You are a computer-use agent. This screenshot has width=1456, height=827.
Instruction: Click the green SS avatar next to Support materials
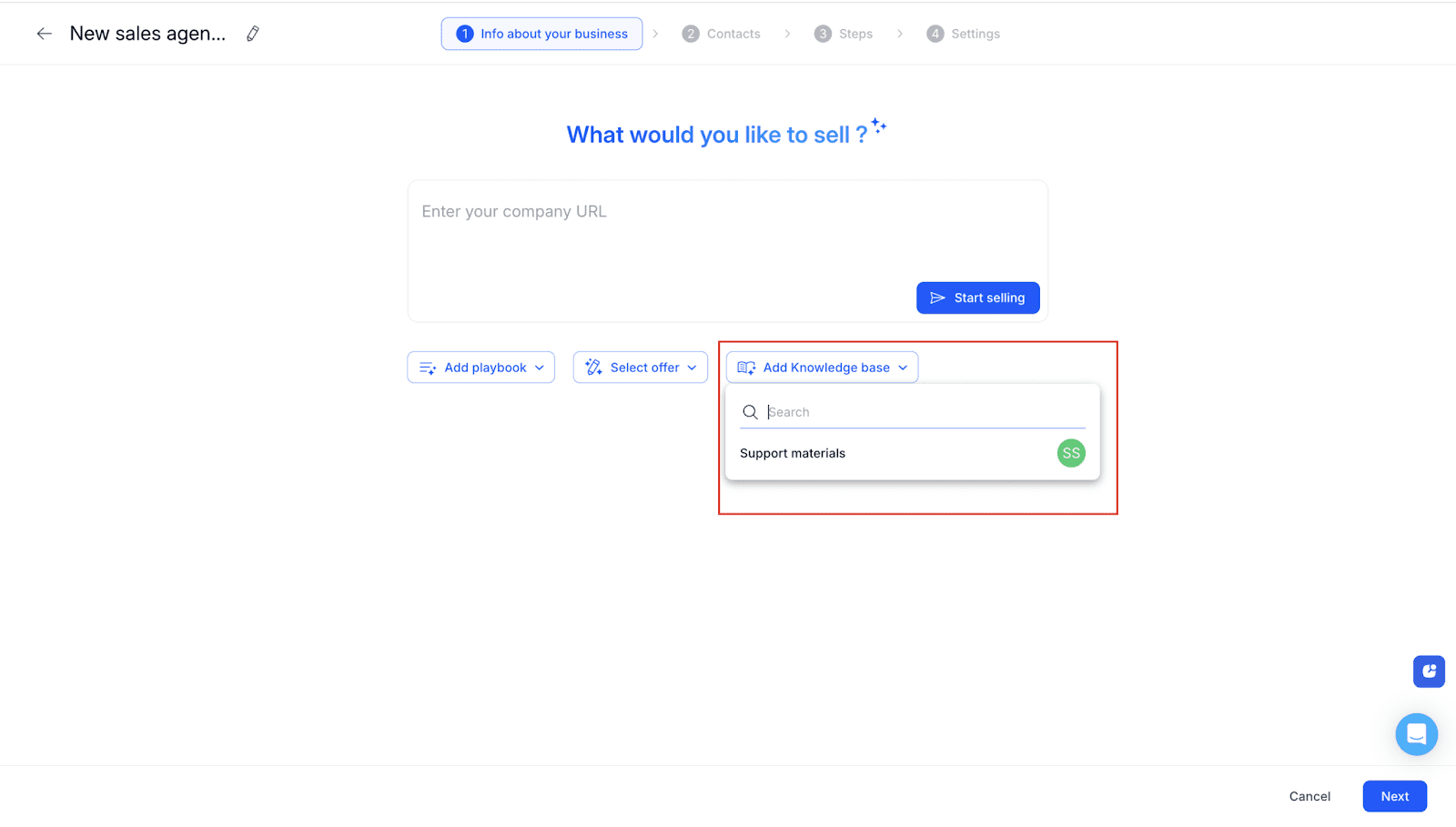click(1070, 452)
